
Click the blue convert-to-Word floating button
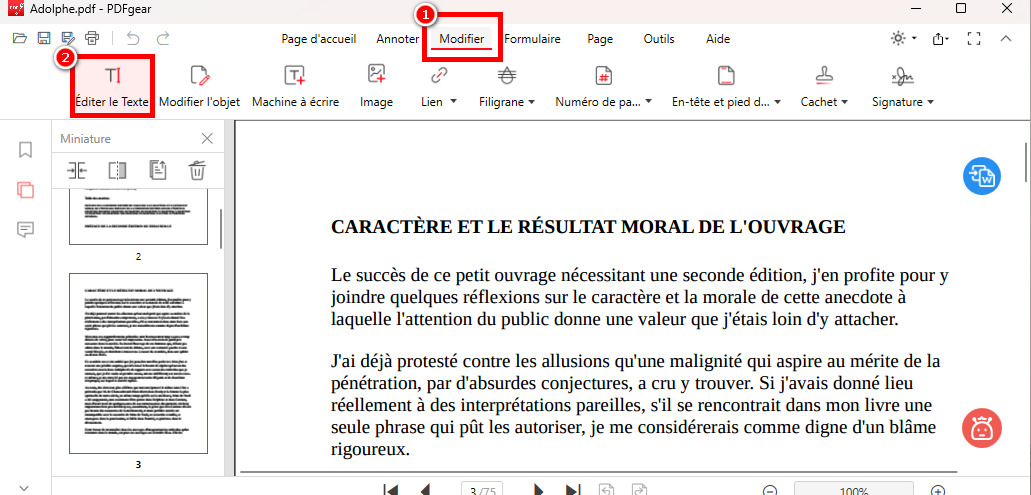(x=981, y=175)
